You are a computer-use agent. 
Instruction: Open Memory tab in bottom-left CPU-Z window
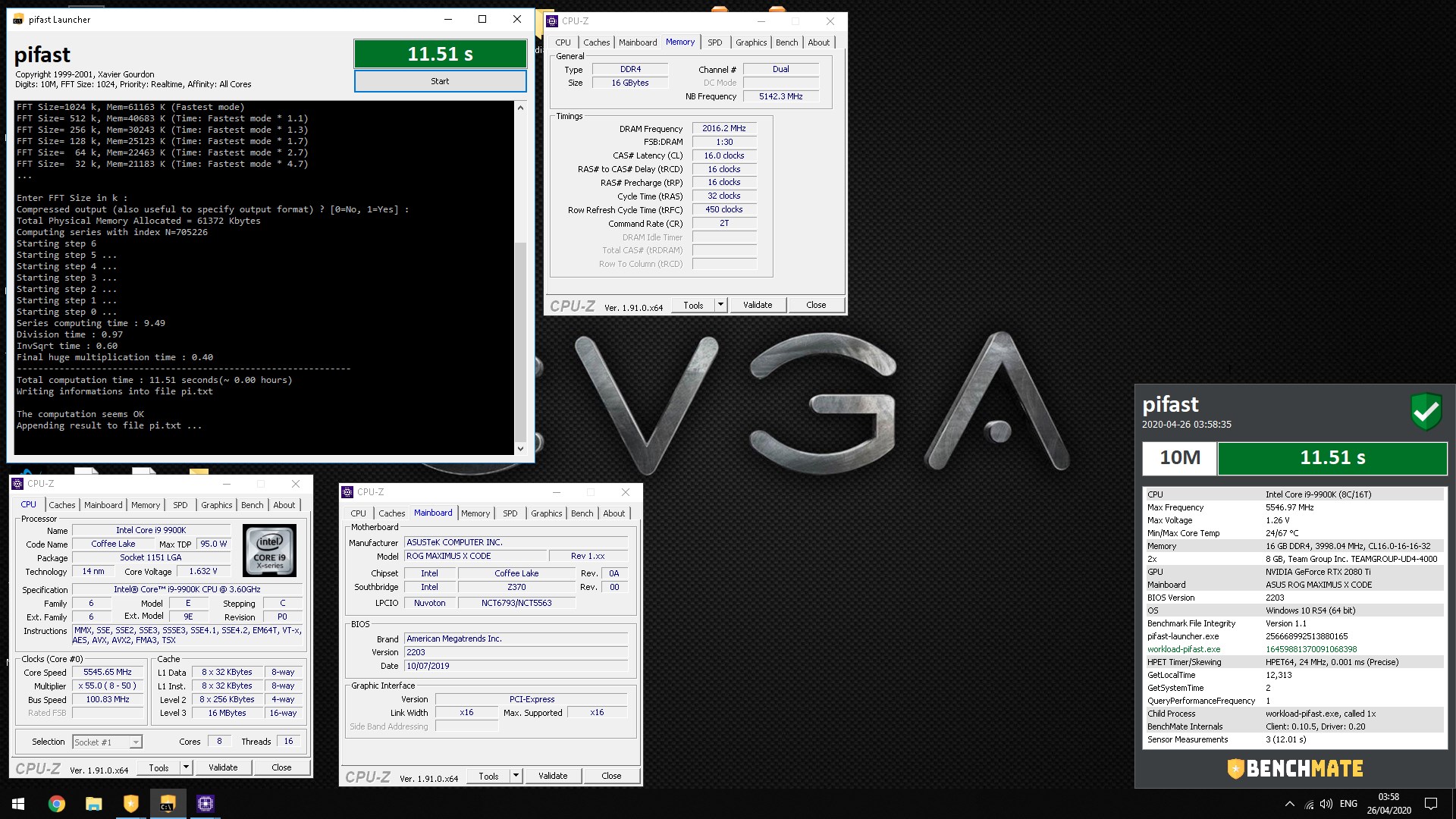coord(146,505)
